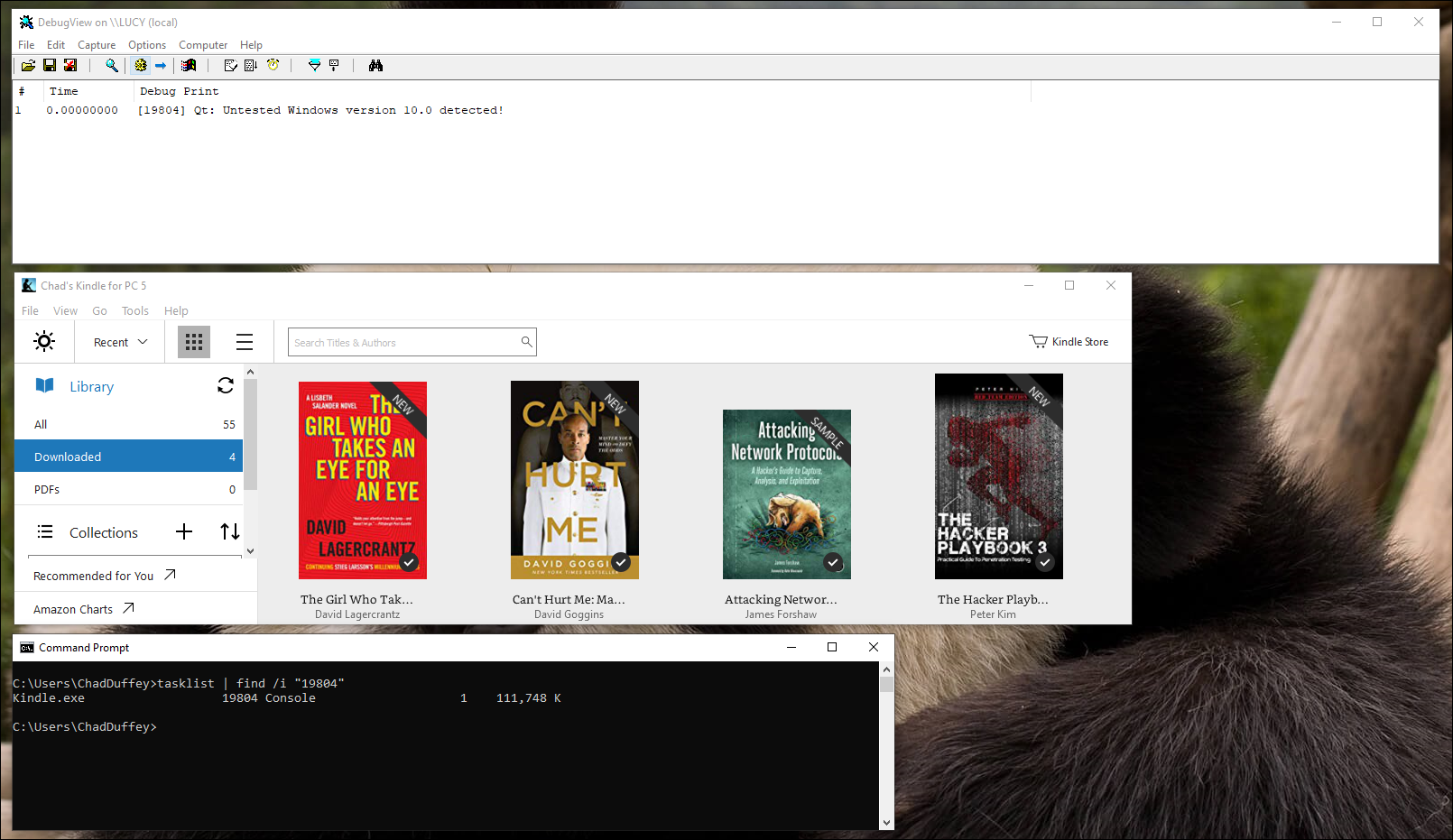Open DebugView Capture menu
1453x840 pixels.
97,45
